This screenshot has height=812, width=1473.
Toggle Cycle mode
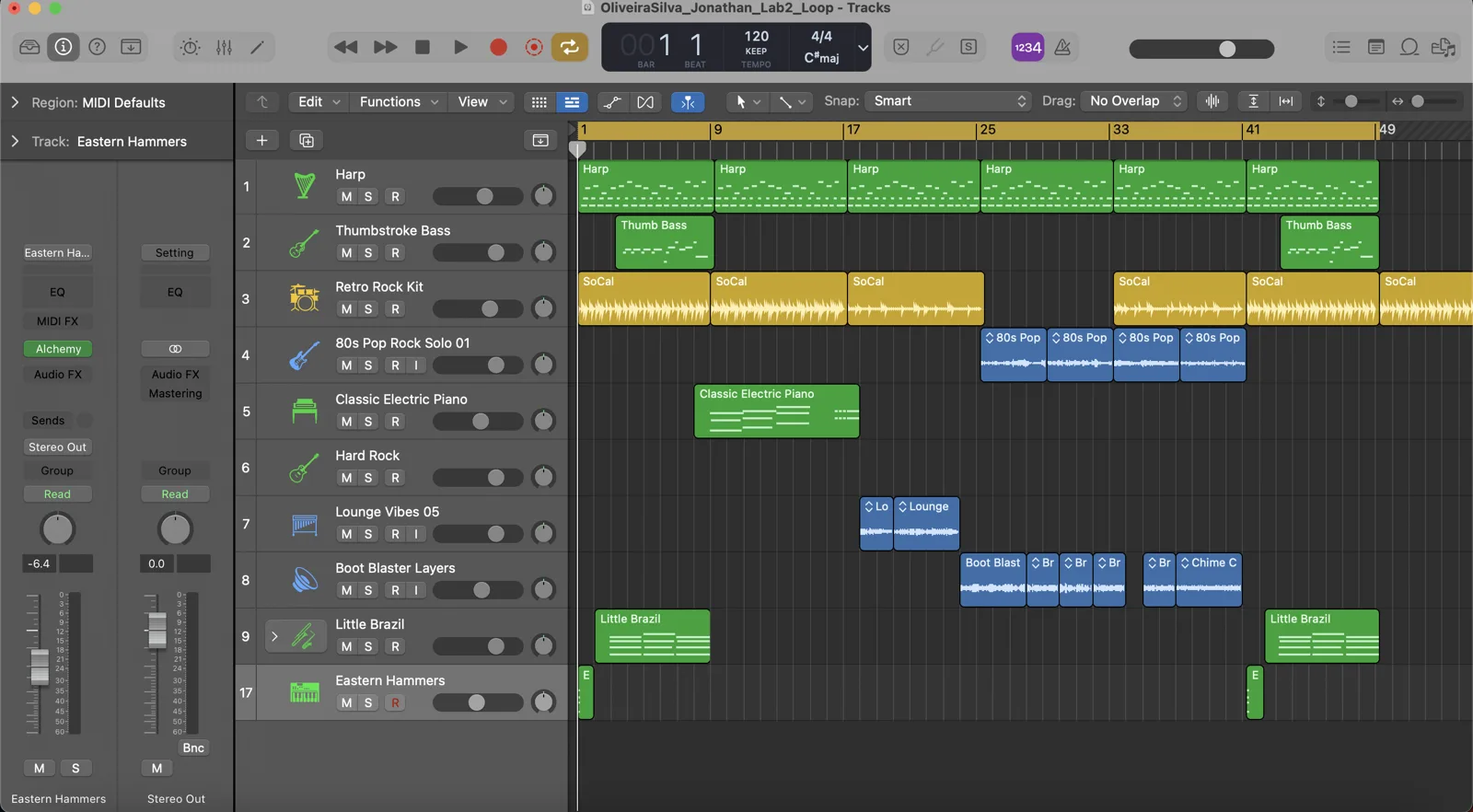click(x=570, y=47)
